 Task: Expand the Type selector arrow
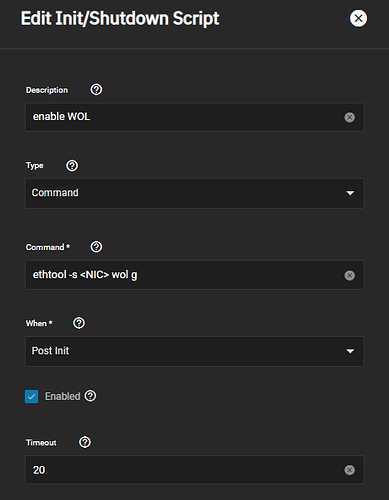pyautogui.click(x=350, y=193)
